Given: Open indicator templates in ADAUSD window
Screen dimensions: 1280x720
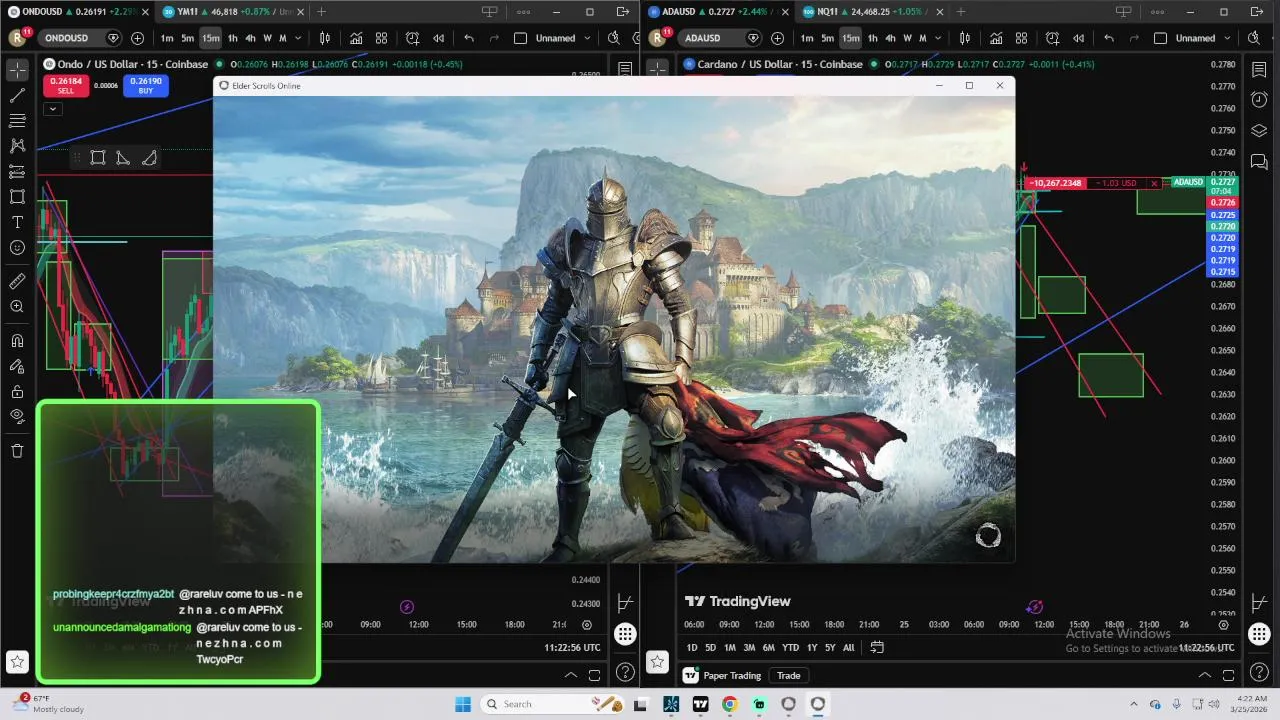Looking at the screenshot, I should pos(1021,38).
